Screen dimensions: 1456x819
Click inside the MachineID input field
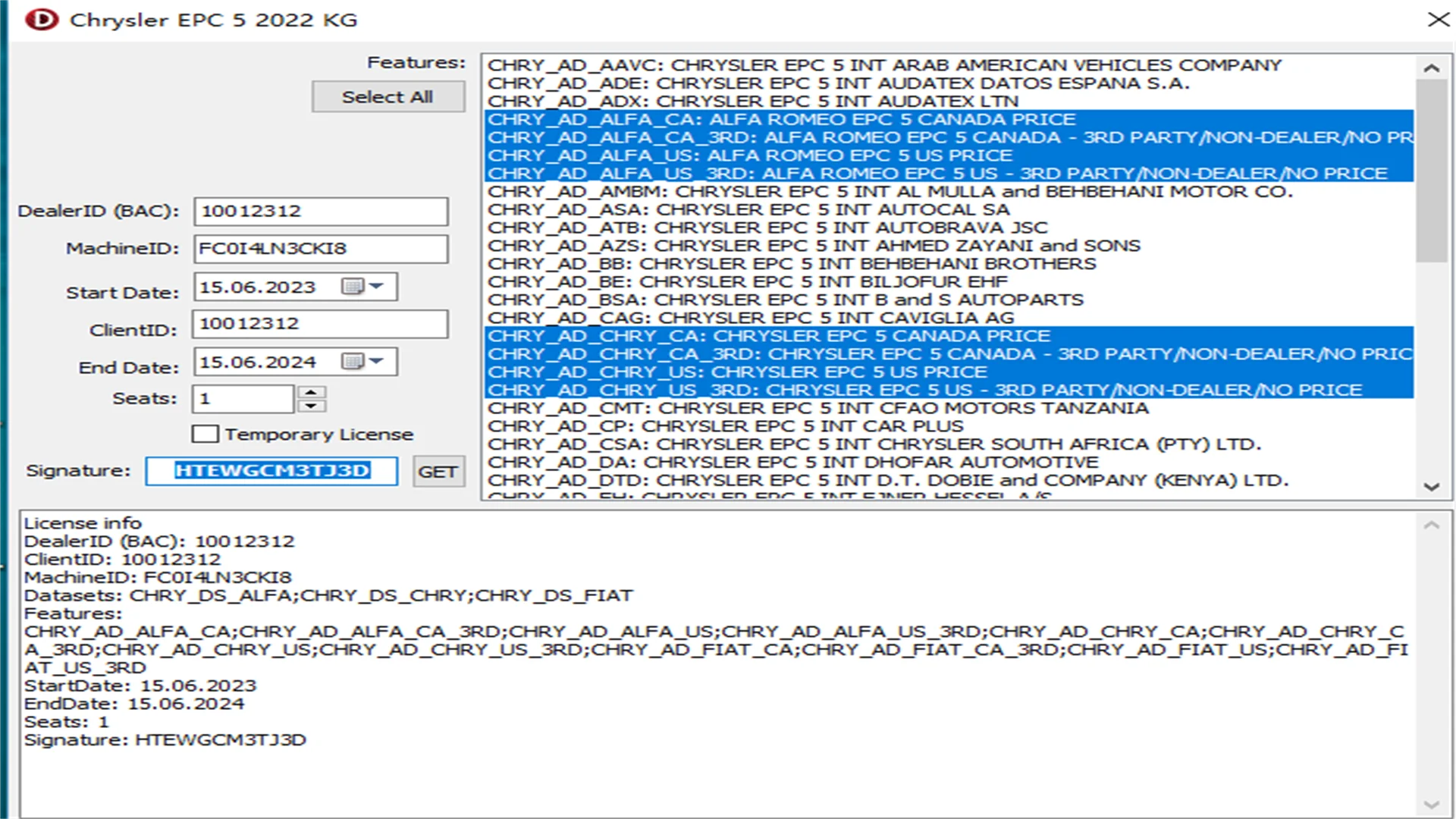(x=320, y=249)
